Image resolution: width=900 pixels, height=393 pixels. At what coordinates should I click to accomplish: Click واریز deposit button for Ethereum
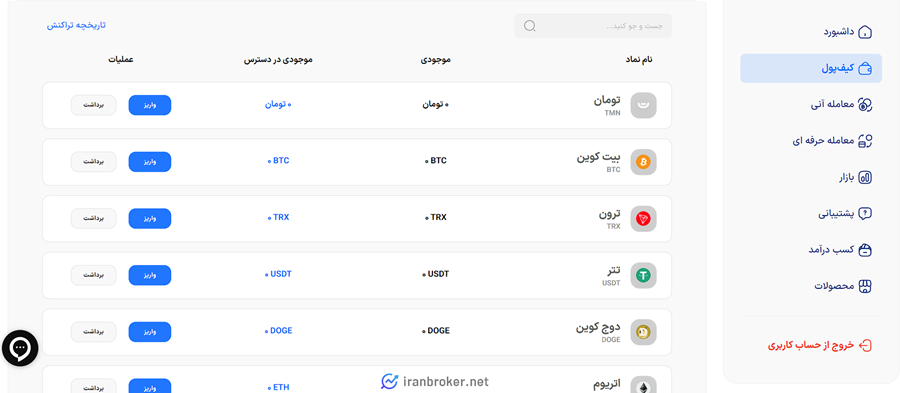[150, 386]
